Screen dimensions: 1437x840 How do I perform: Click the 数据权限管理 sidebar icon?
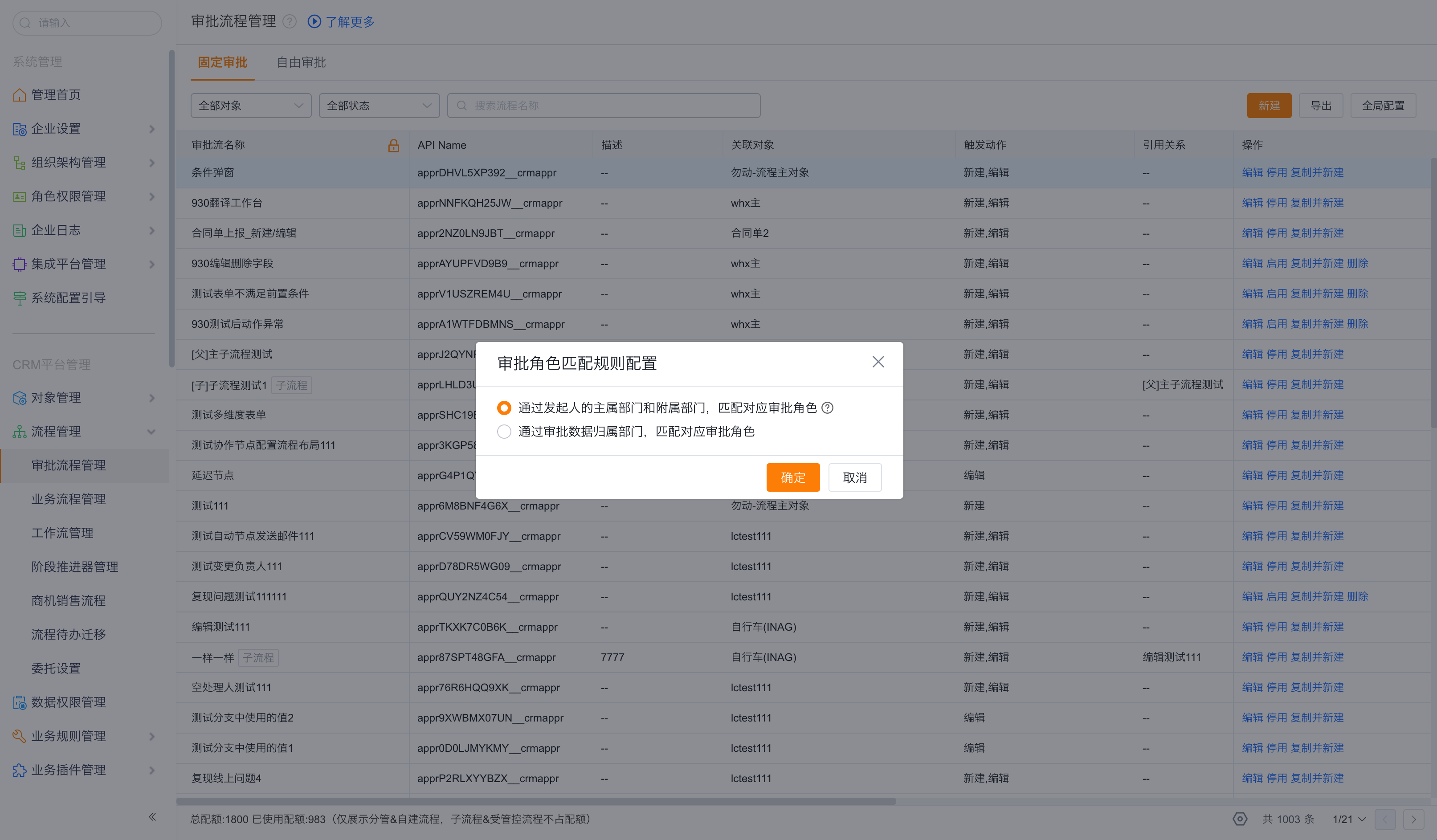tap(20, 702)
